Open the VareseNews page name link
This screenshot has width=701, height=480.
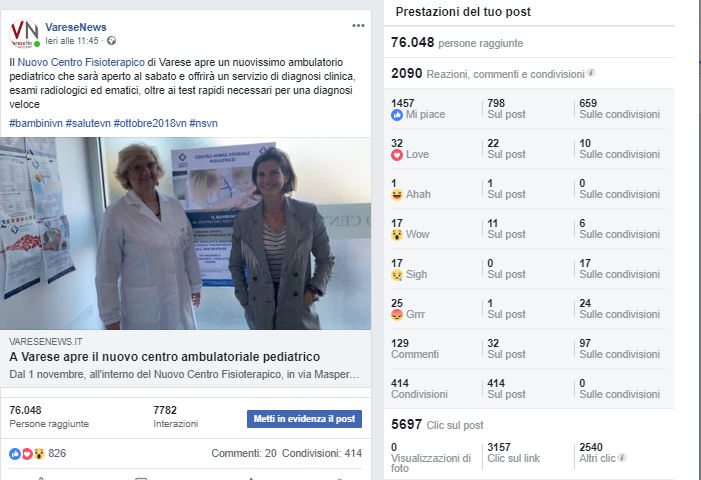76,27
